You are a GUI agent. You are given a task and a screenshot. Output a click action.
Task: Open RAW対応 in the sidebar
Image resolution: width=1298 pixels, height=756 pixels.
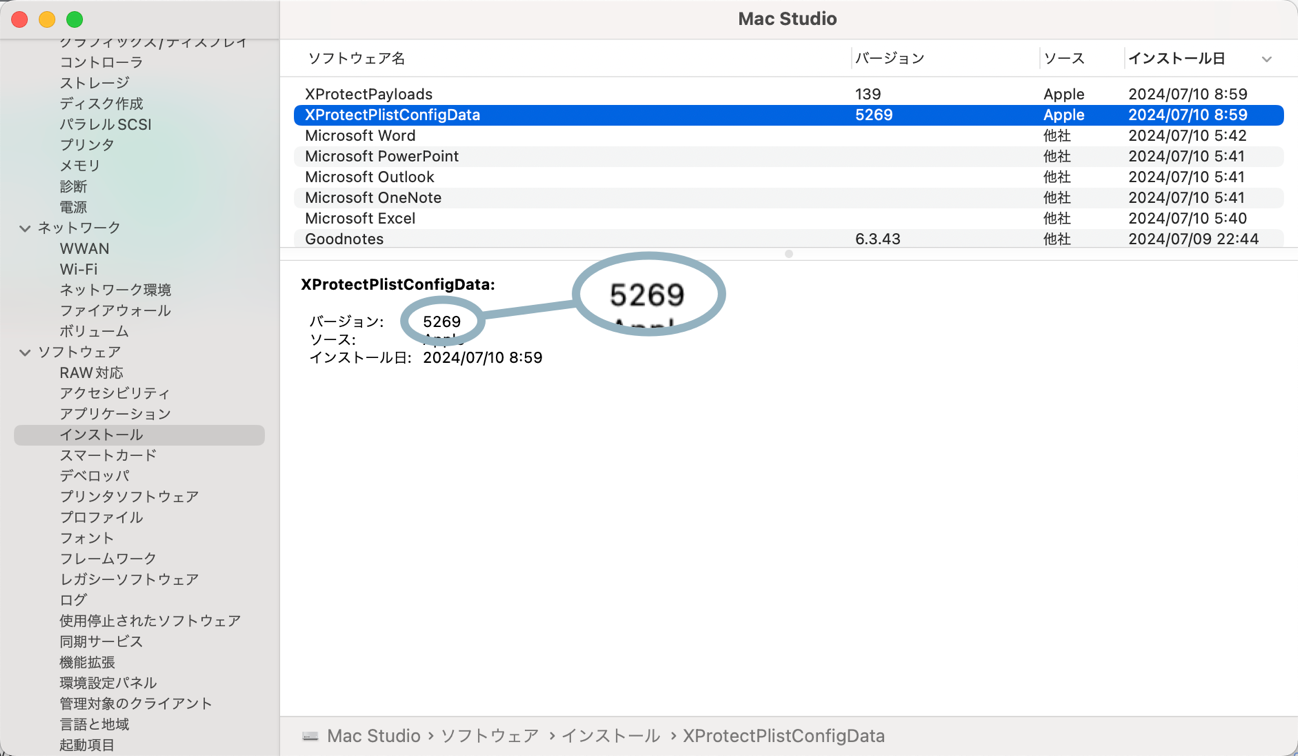(91, 373)
